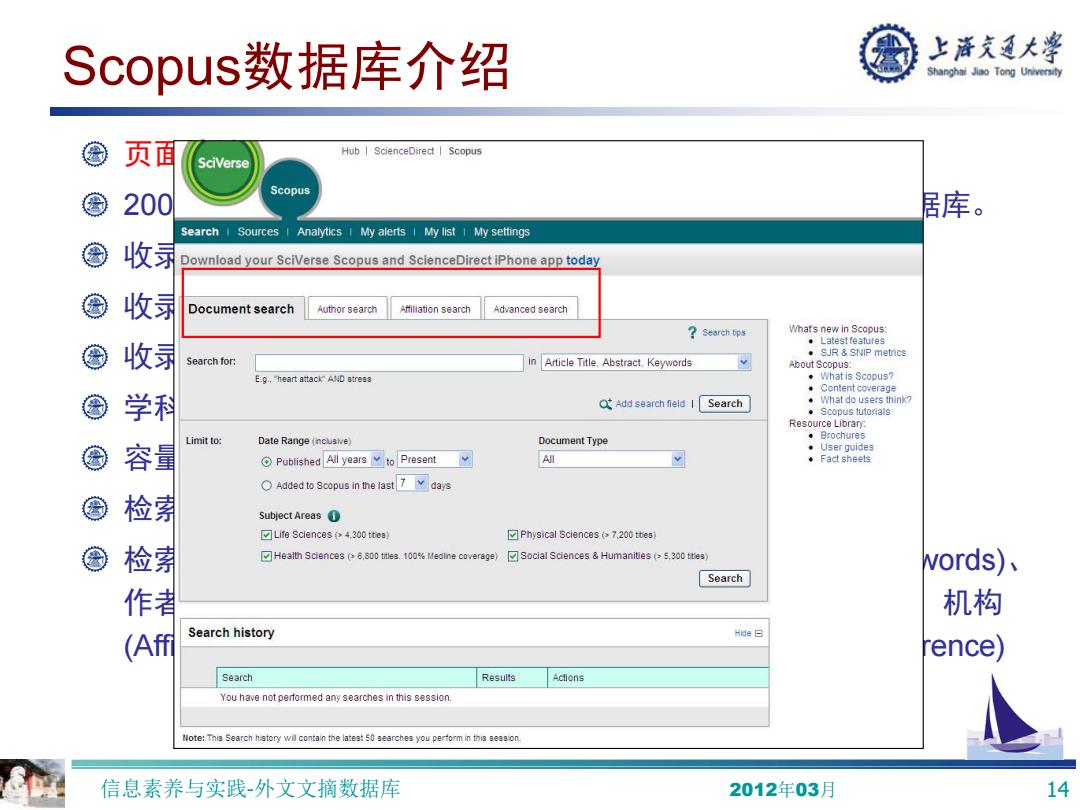Click the Search column header in history table
Screen dimensions: 1080x810
coord(346,678)
